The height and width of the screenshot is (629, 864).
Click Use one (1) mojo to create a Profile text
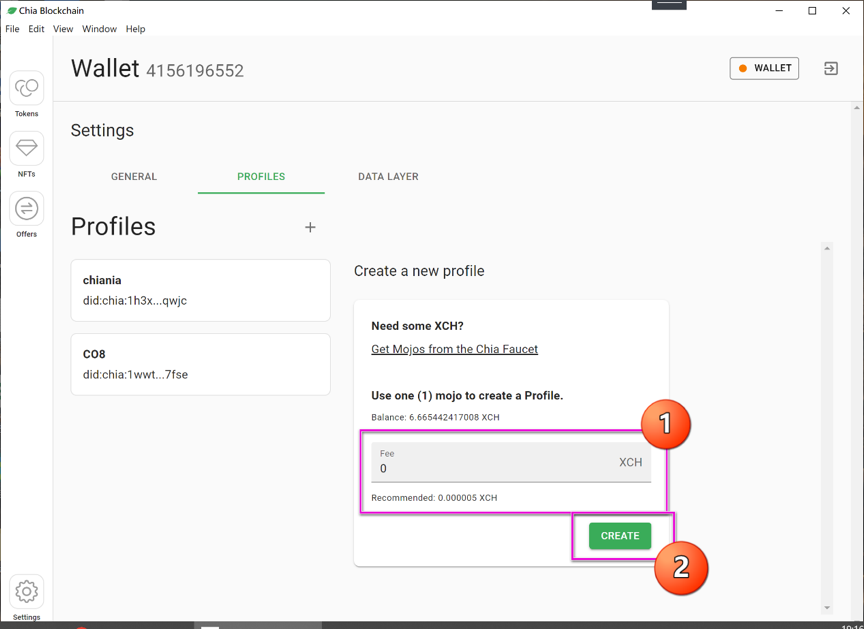pyautogui.click(x=467, y=395)
